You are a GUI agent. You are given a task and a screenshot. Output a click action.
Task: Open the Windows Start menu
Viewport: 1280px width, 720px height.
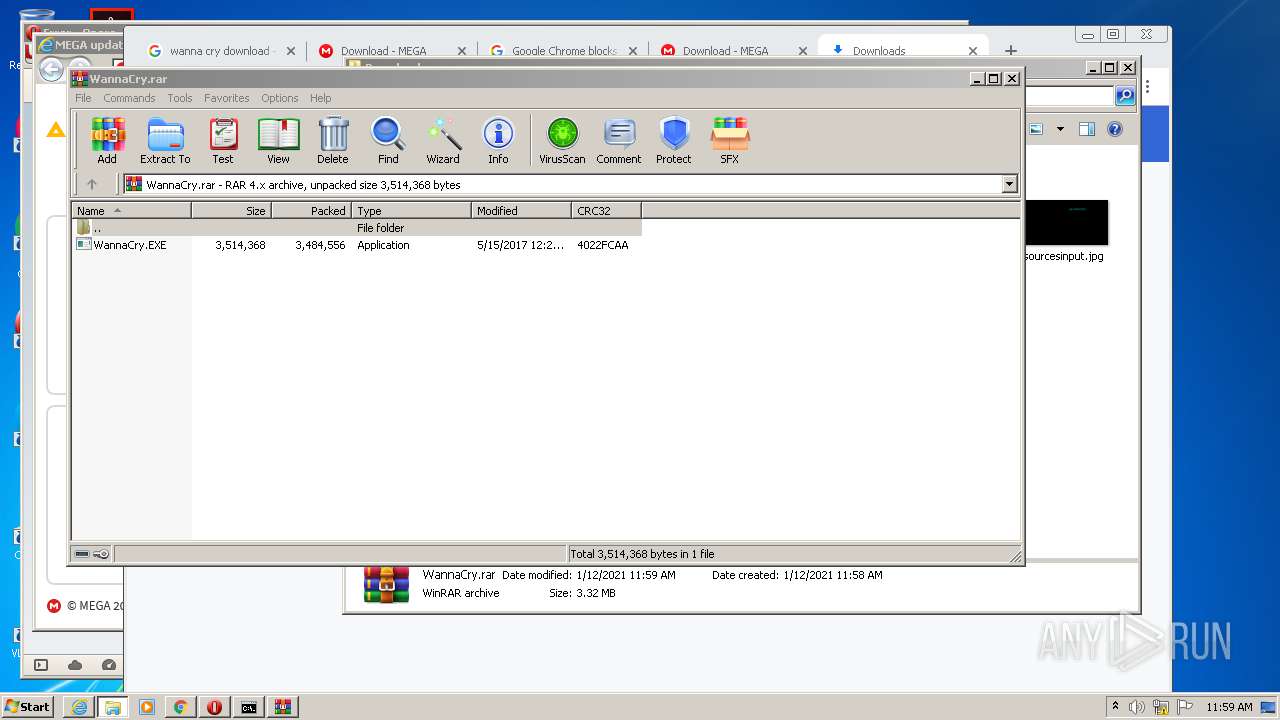(x=27, y=706)
